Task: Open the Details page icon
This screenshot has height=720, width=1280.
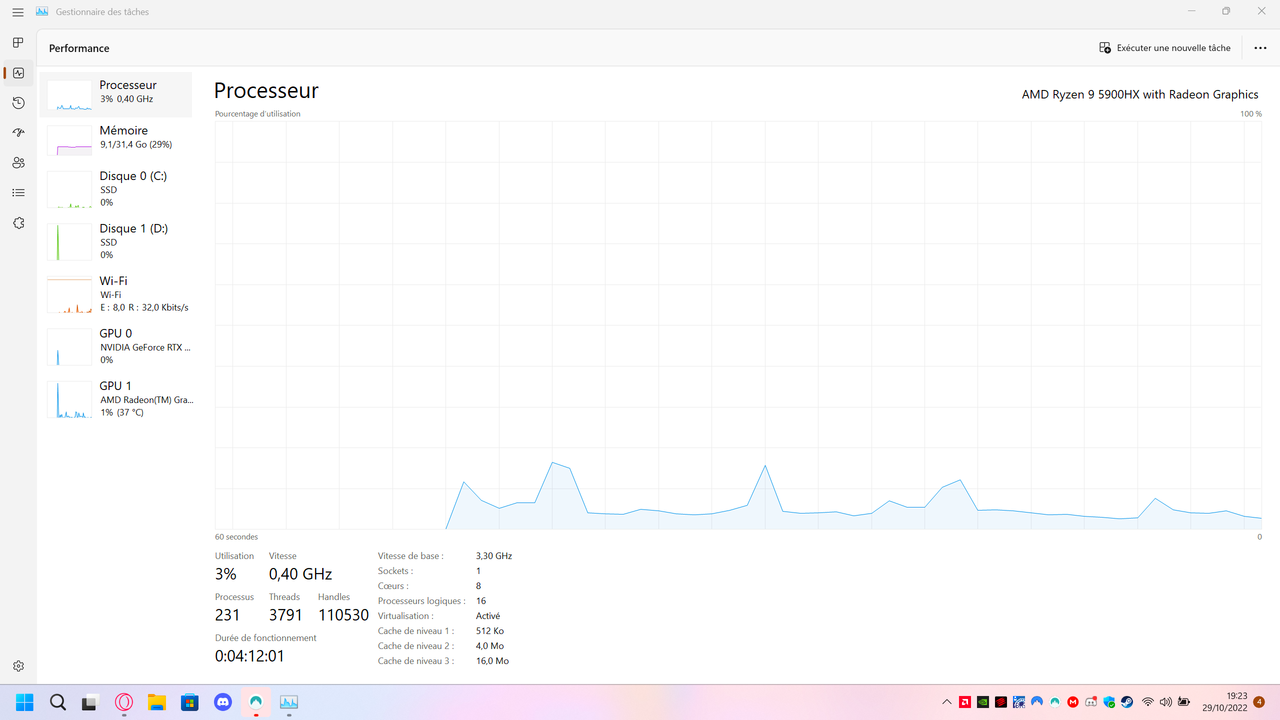Action: (x=18, y=193)
